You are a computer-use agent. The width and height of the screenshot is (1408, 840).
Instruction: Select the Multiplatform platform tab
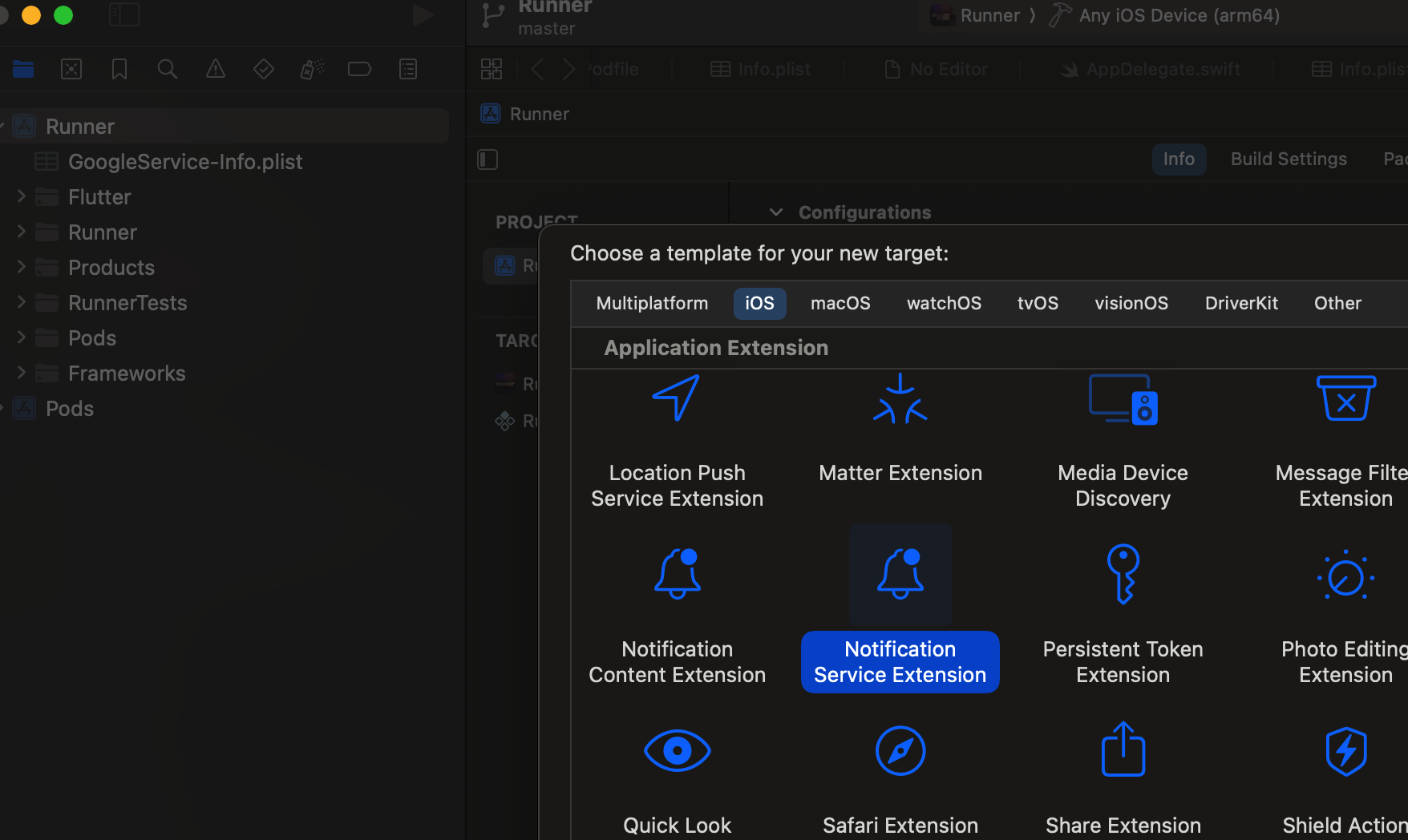pyautogui.click(x=652, y=304)
